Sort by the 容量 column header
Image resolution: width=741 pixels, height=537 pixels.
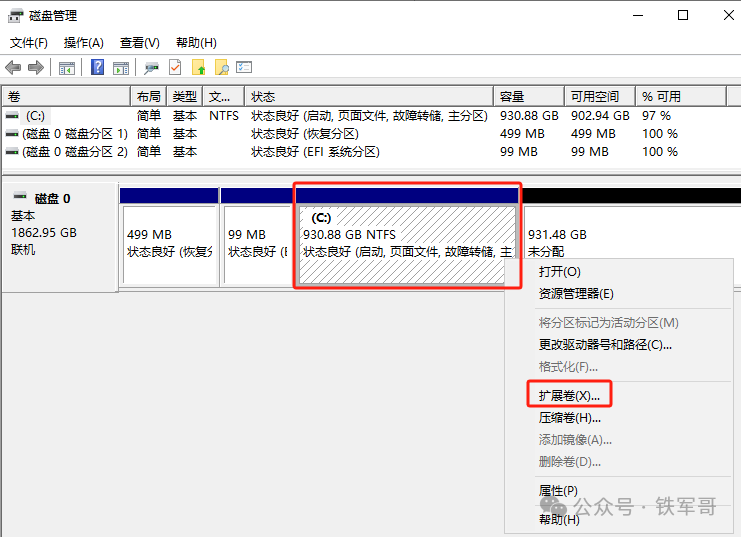pyautogui.click(x=529, y=97)
